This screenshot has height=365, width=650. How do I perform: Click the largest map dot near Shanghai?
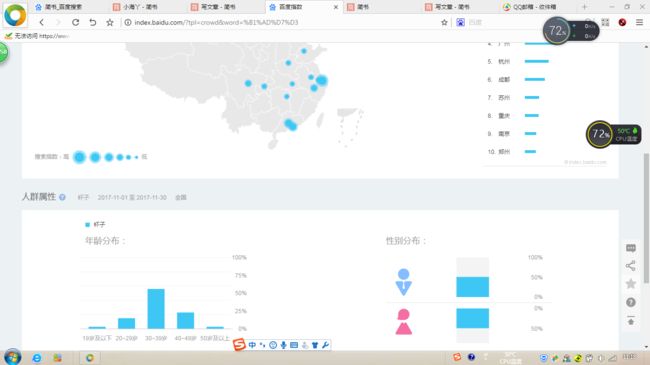click(x=322, y=80)
